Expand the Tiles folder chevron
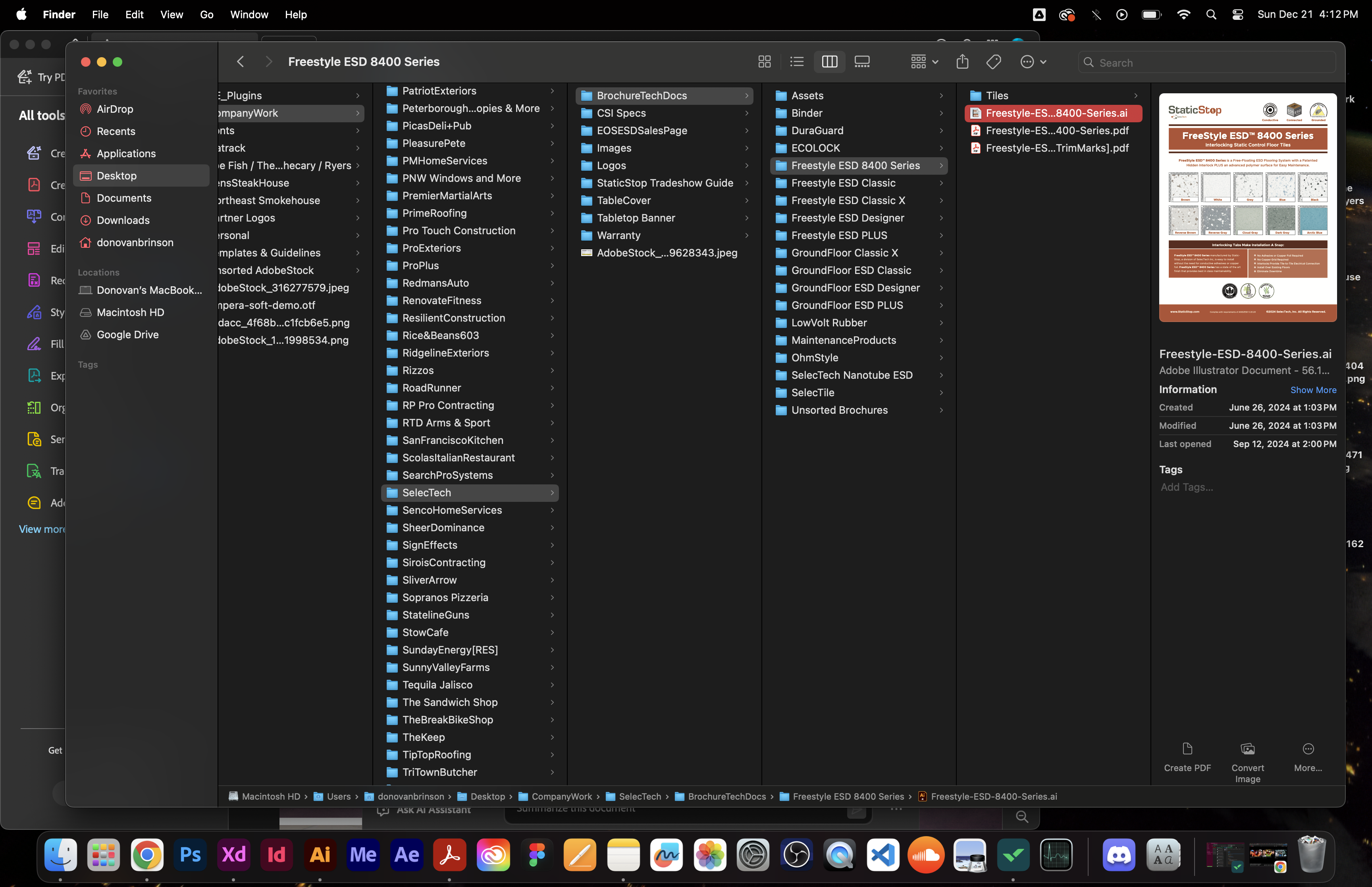1372x887 pixels. 1135,96
